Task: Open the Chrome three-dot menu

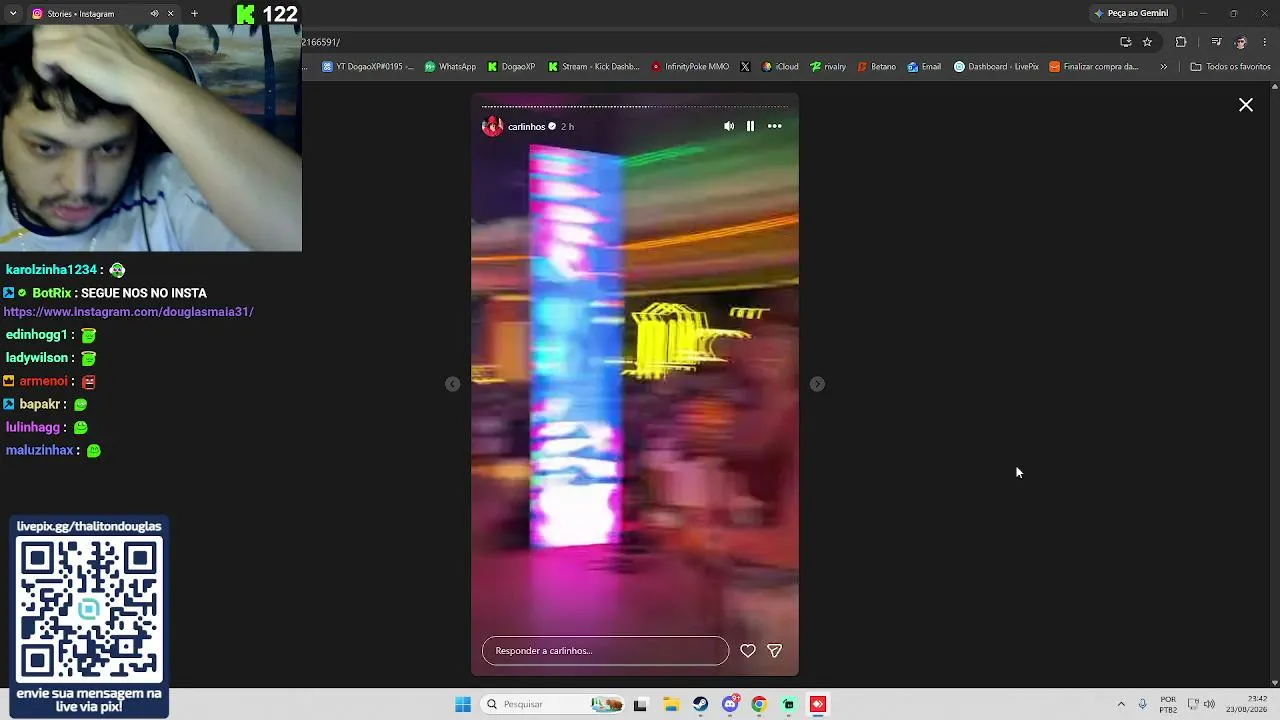Action: 1266,42
